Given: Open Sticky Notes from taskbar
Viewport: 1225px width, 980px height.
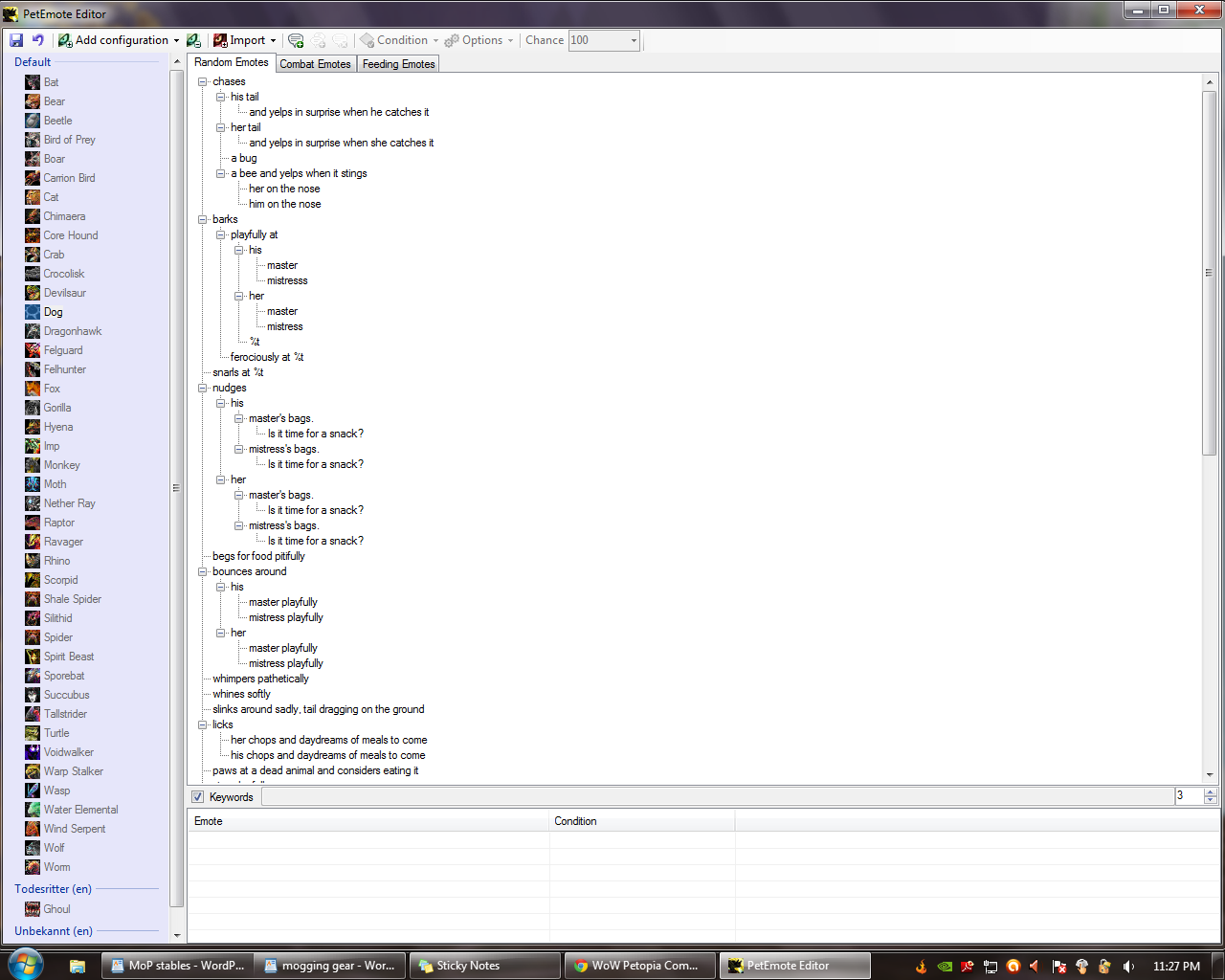Looking at the screenshot, I should pos(486,966).
